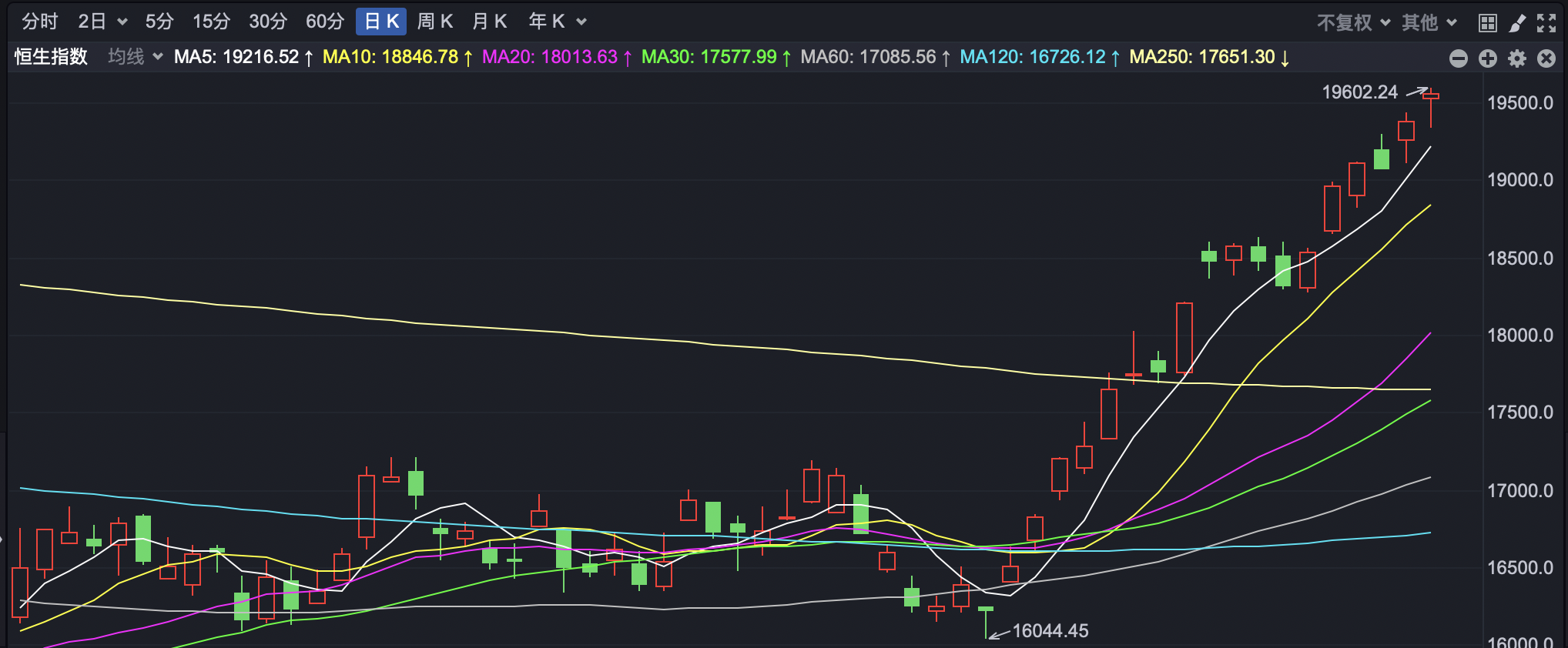This screenshot has height=648, width=1568.
Task: Remove the indicator with the X icon
Action: (x=1546, y=58)
